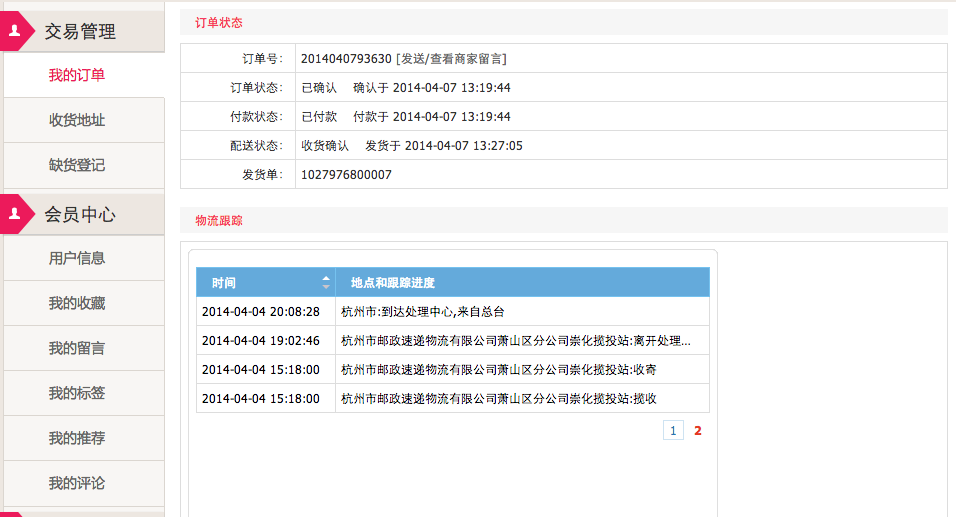Open 我的推荐 in the sidebar
The image size is (956, 517).
(77, 438)
